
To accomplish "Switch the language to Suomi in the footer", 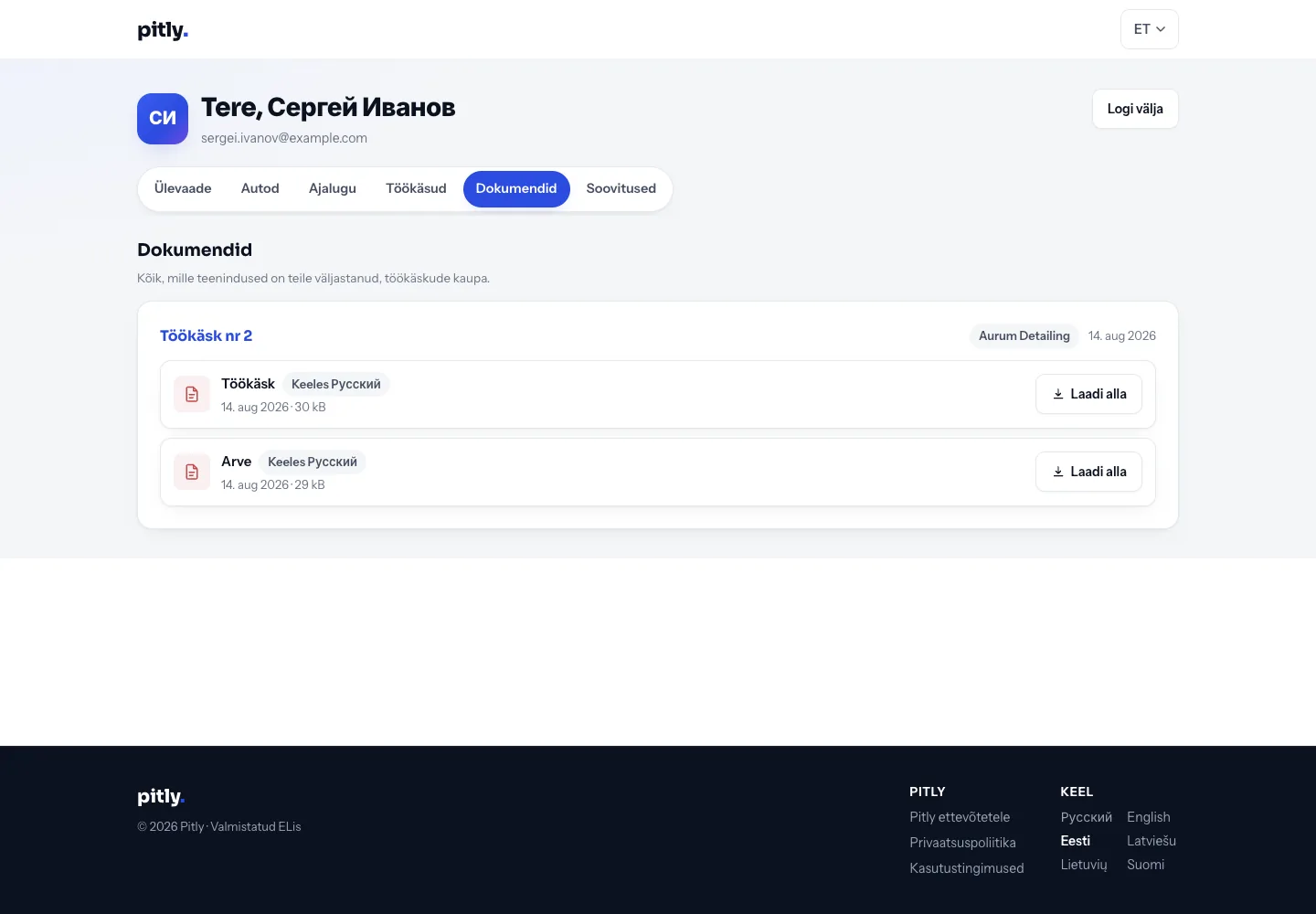I will click(1146, 865).
